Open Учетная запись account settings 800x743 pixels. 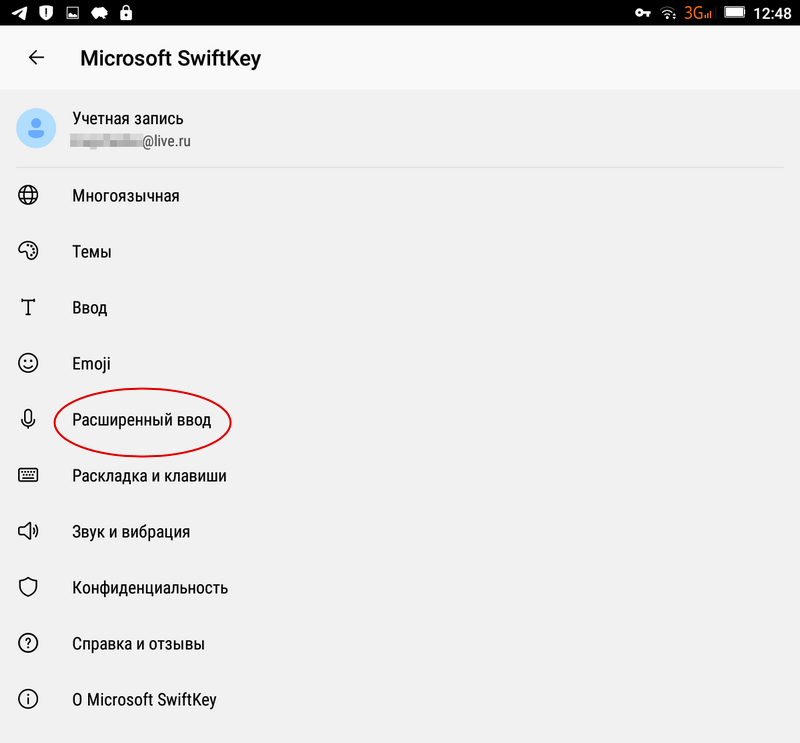pos(400,128)
